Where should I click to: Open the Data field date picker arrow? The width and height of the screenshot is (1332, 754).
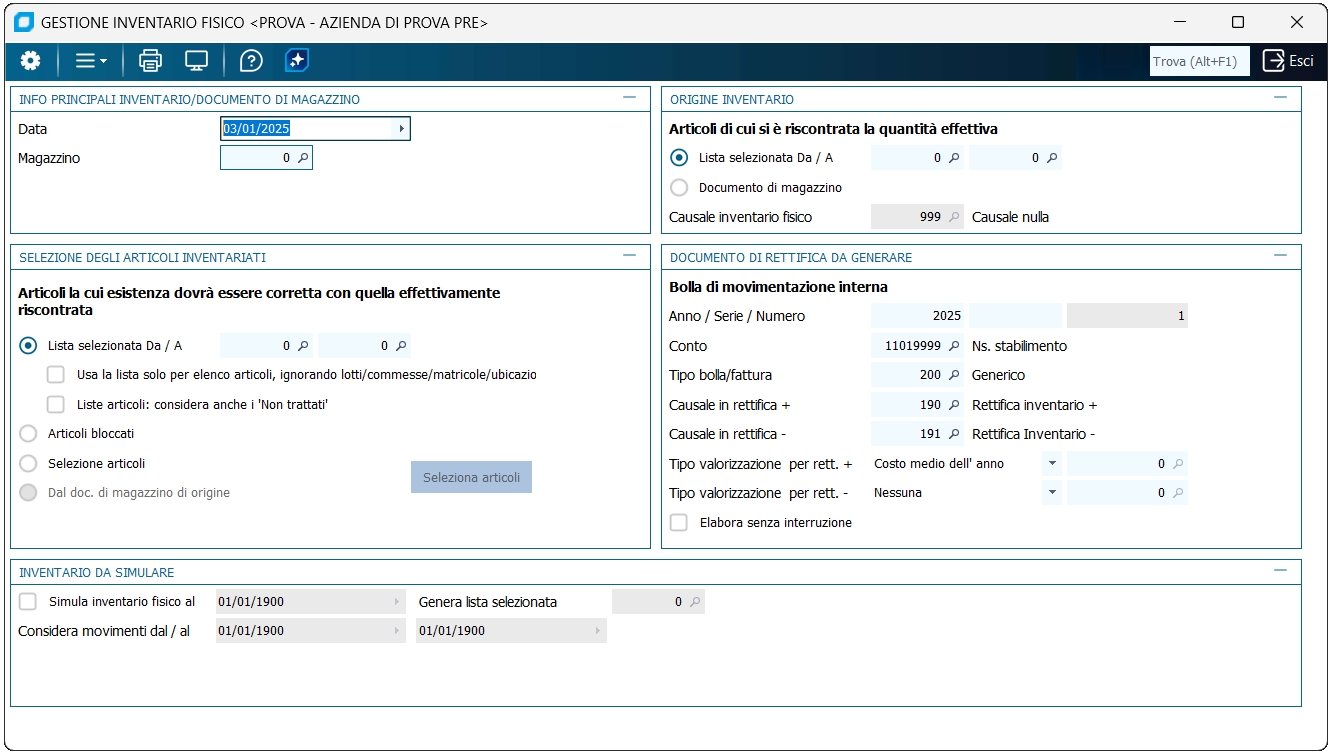coord(401,129)
